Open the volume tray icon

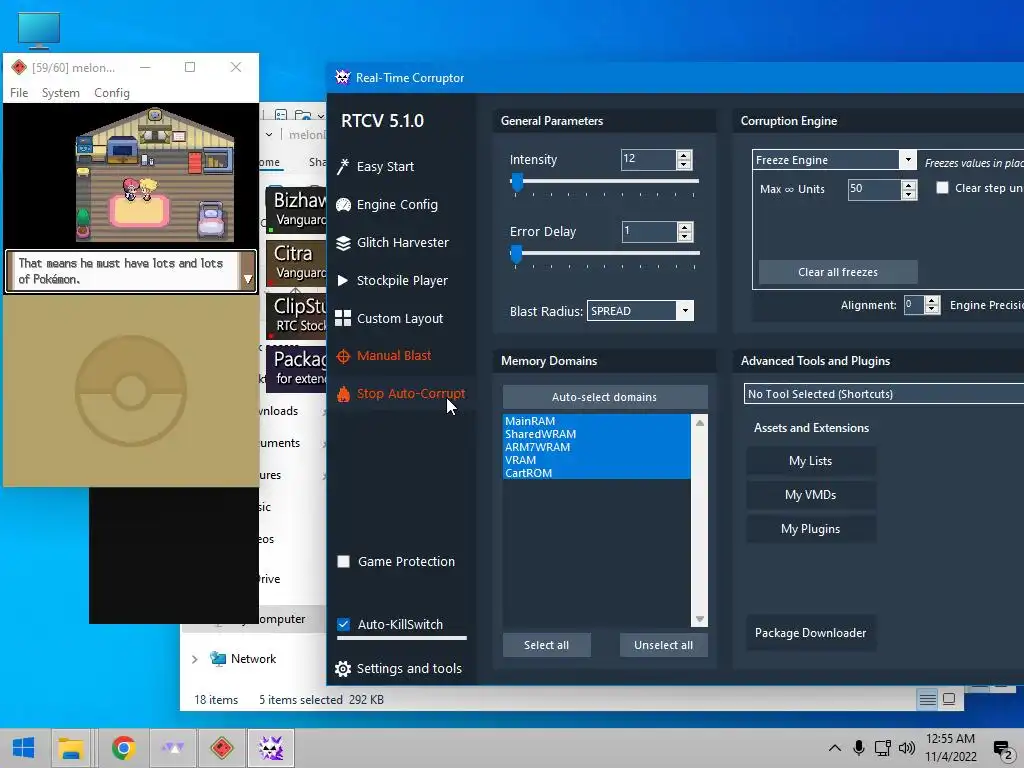tap(906, 748)
